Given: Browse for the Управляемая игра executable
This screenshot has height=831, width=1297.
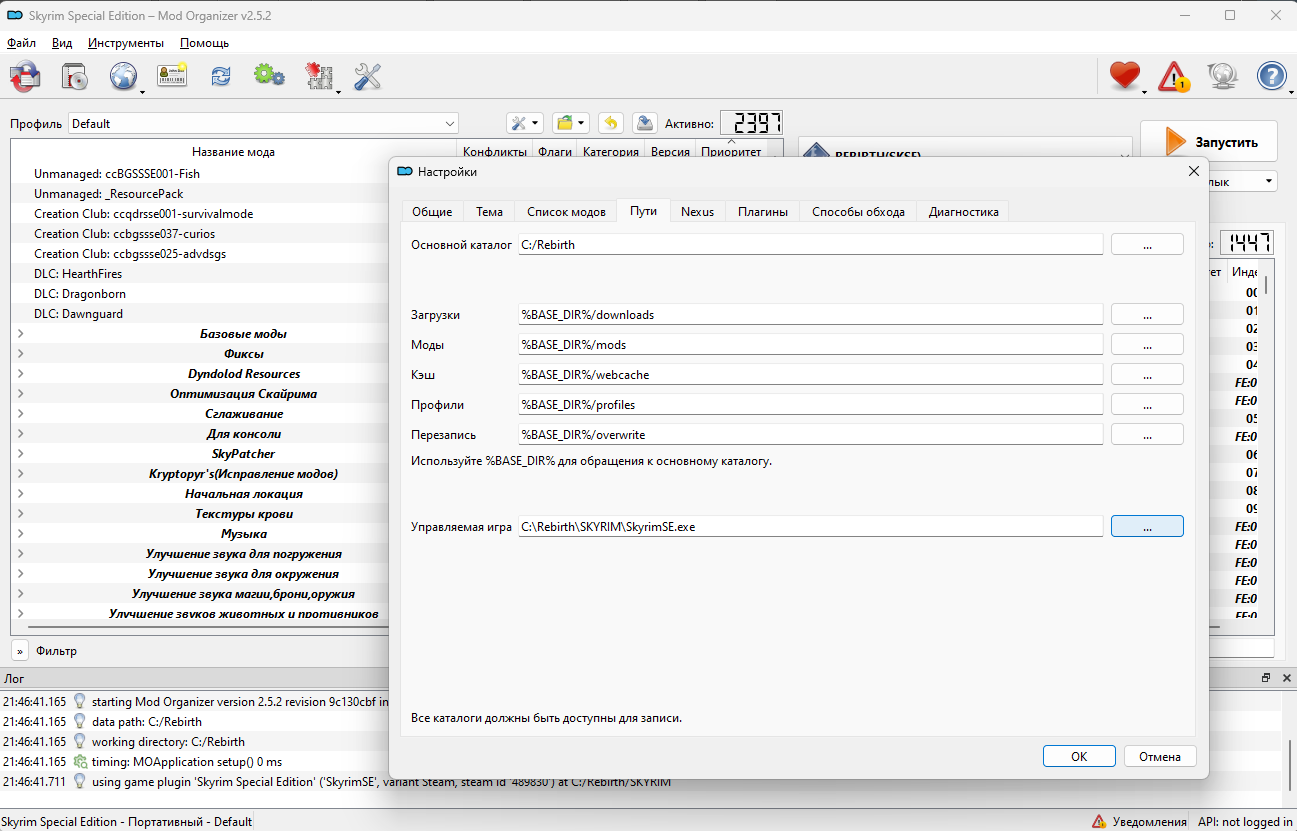Looking at the screenshot, I should [x=1147, y=526].
